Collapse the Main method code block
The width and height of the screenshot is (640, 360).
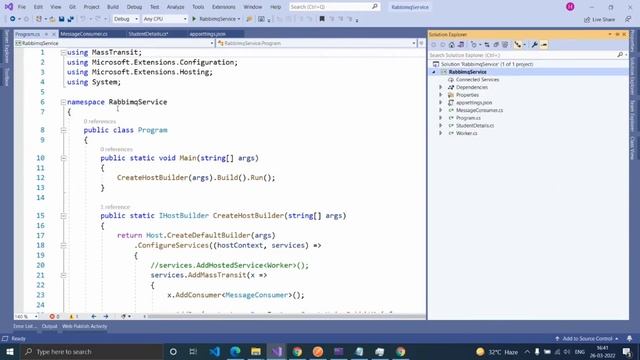point(63,158)
